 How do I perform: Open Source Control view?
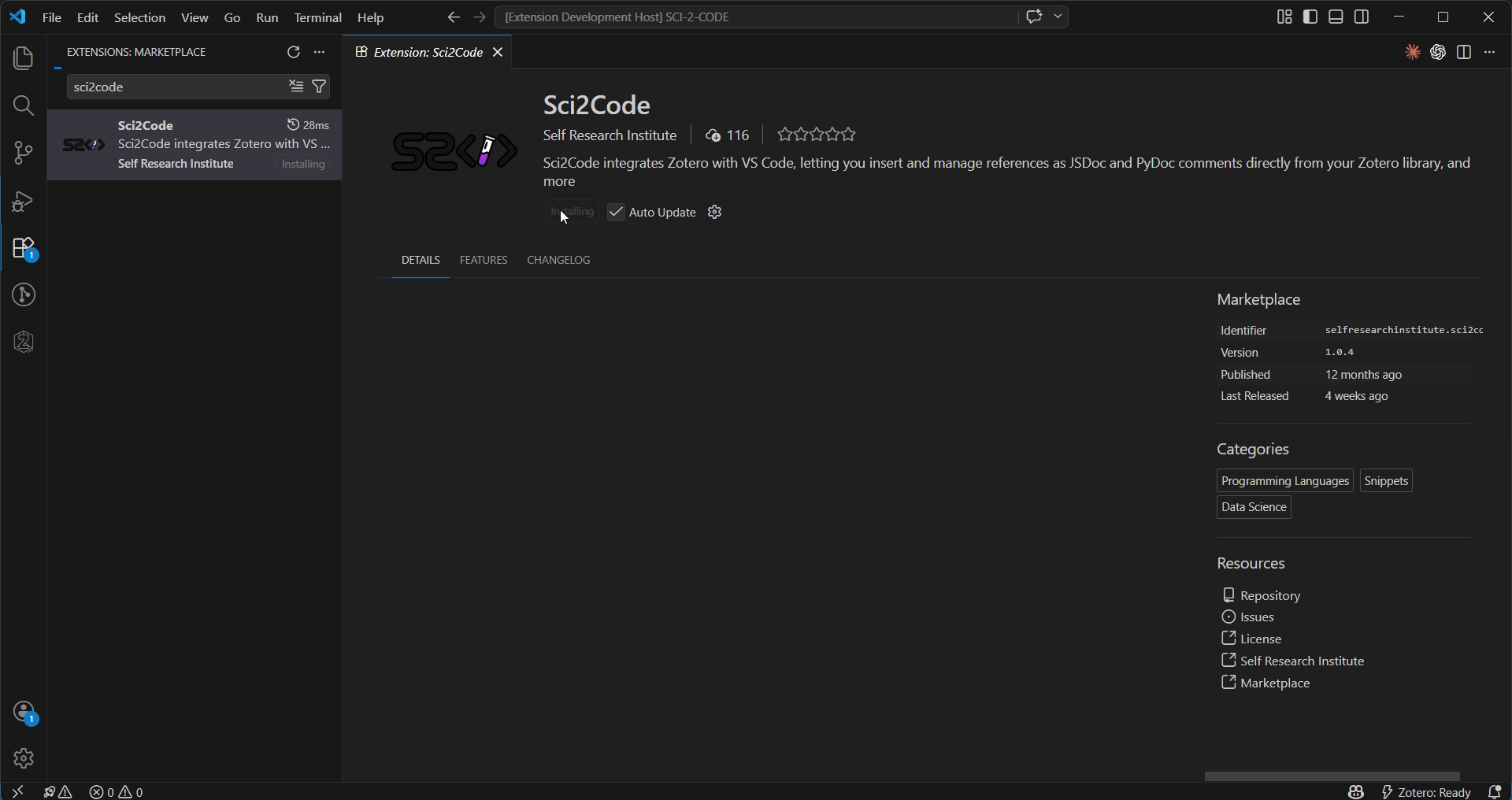click(24, 153)
